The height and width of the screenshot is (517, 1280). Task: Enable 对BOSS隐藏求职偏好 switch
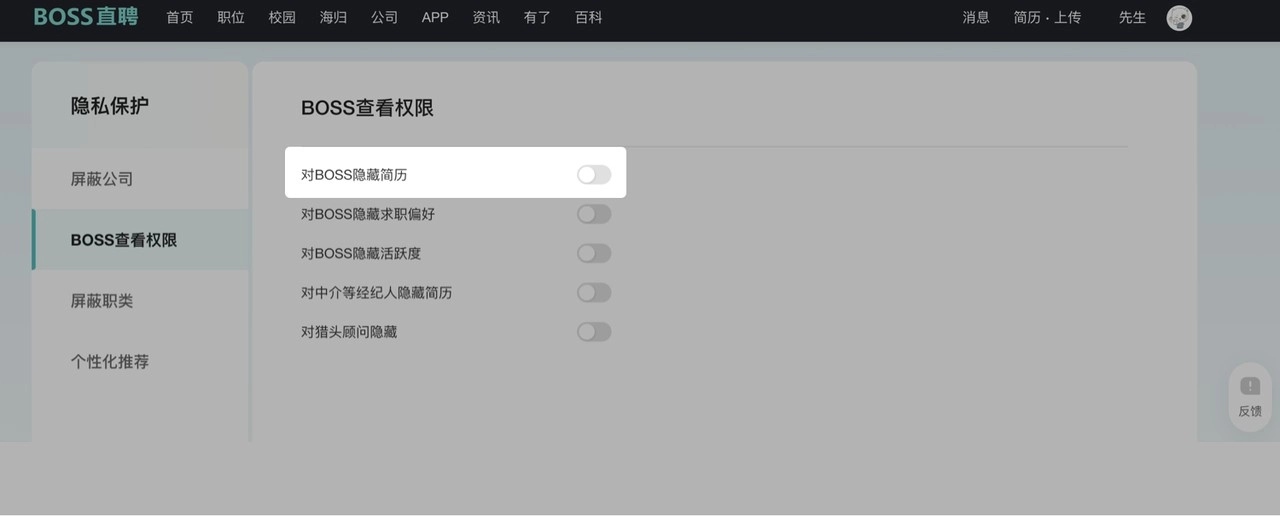[594, 214]
